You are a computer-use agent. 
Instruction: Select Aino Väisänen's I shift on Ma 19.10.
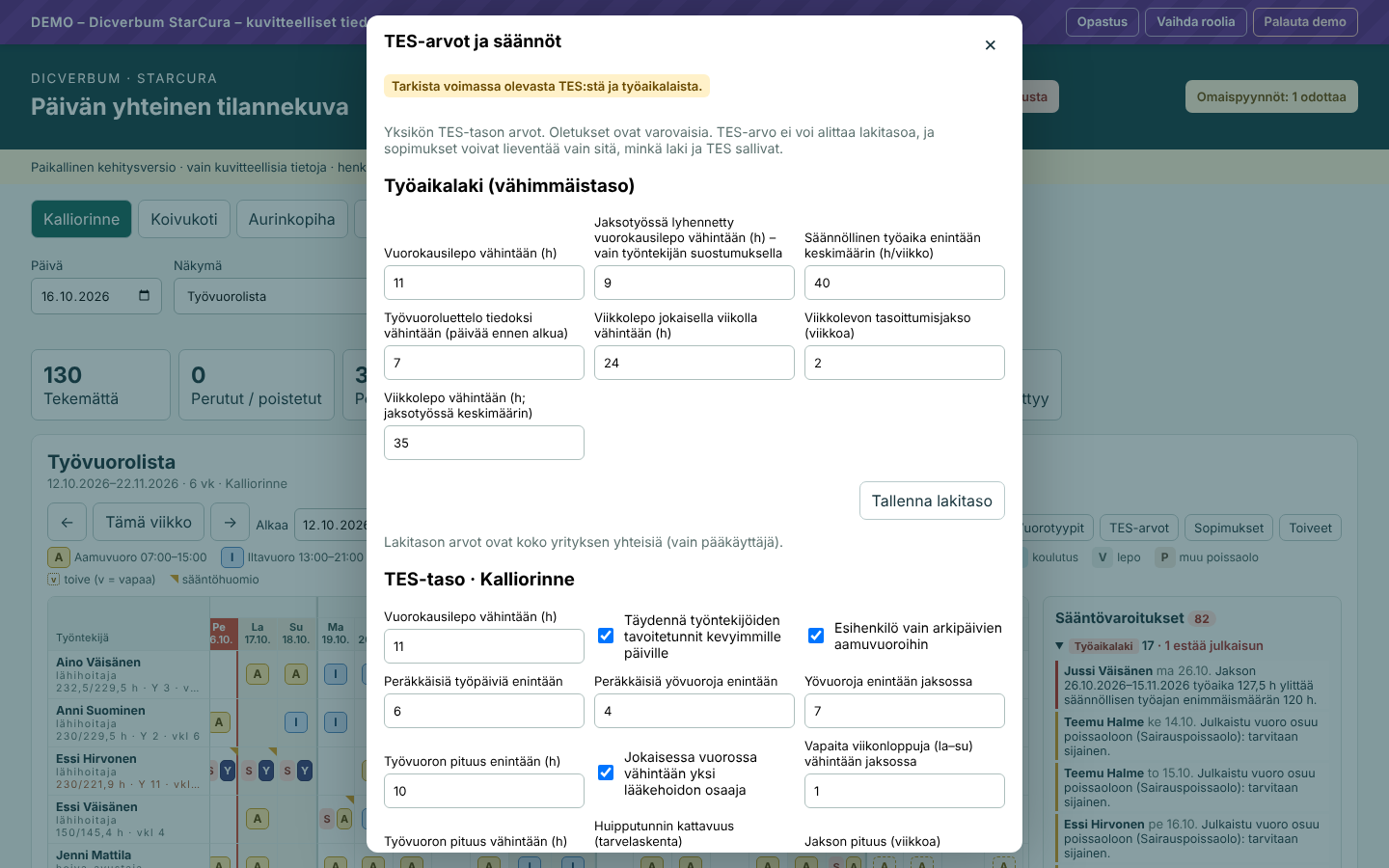click(335, 674)
